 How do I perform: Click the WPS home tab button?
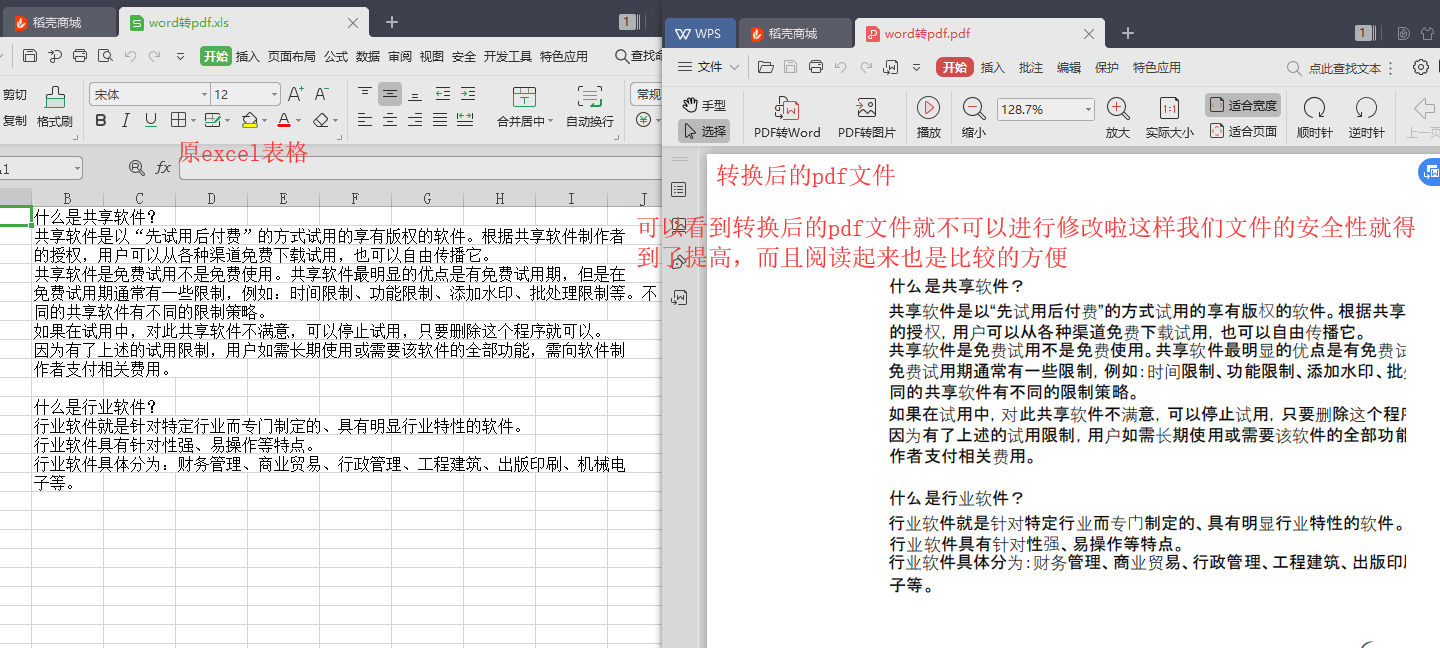698,33
